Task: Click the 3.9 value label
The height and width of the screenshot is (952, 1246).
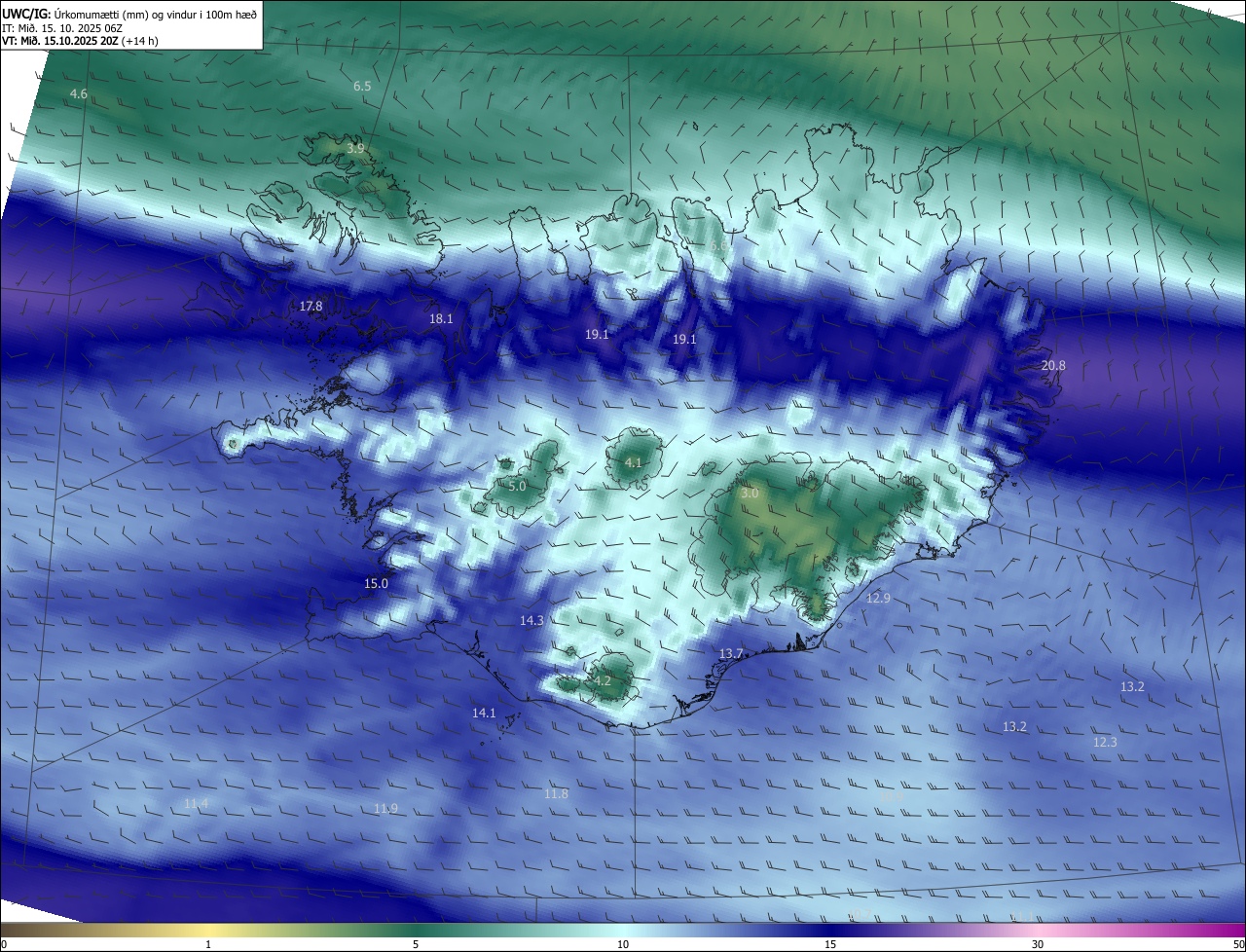Action: click(355, 148)
